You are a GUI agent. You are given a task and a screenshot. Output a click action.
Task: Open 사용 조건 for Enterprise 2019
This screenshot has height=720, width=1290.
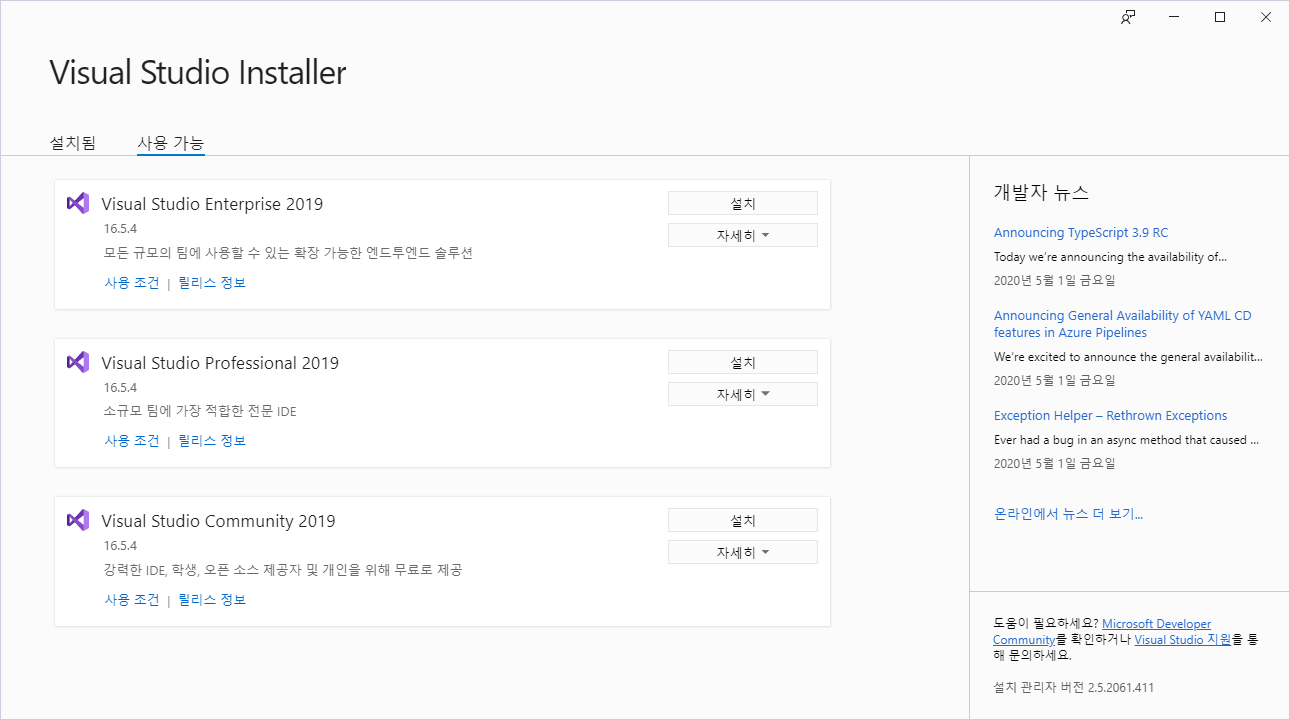coord(132,283)
